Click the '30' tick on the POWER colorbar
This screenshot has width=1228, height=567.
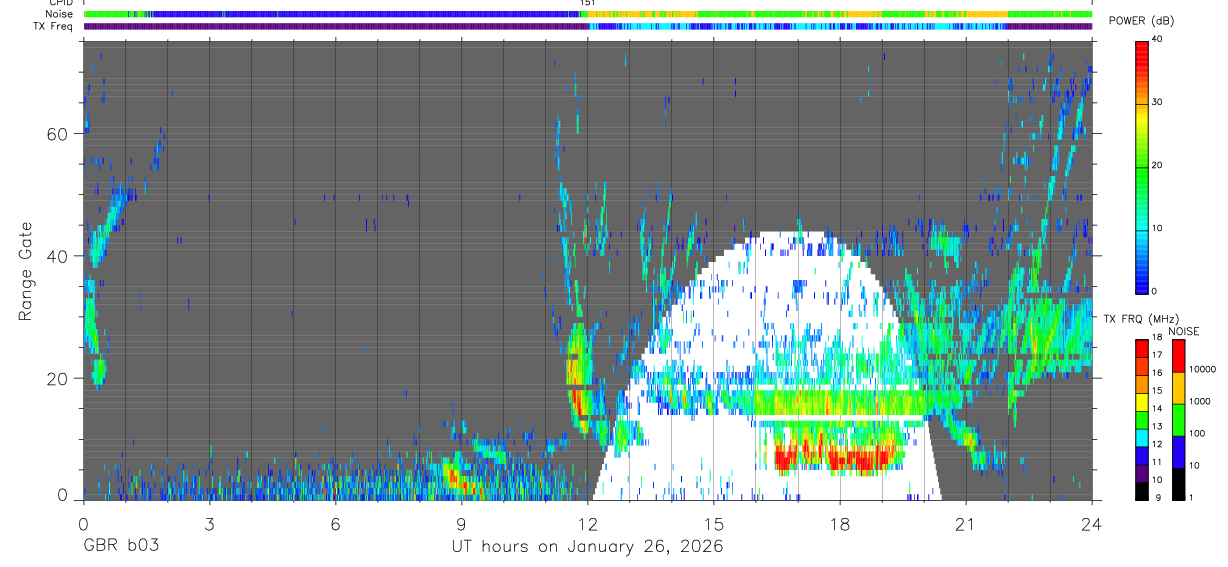click(x=1159, y=103)
